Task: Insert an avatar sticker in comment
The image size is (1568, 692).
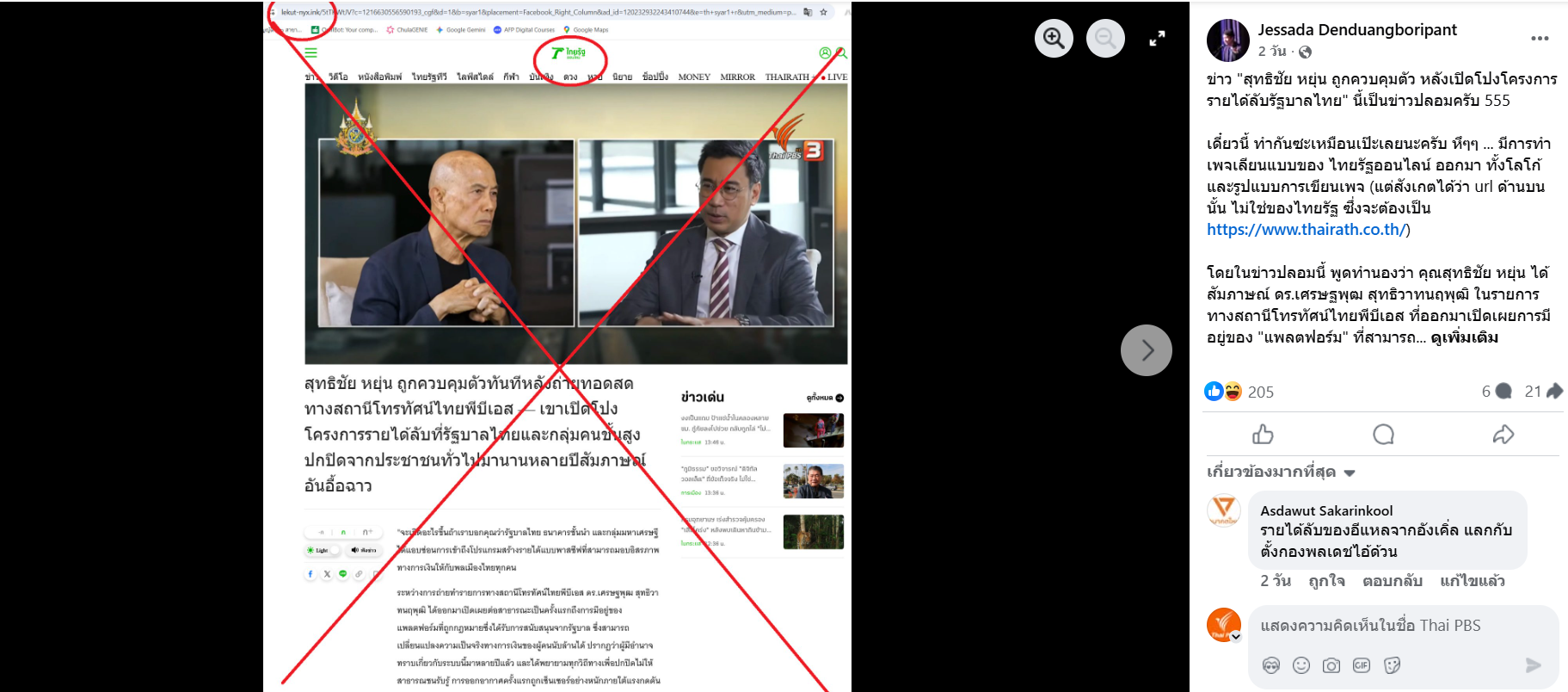Action: 1270,665
